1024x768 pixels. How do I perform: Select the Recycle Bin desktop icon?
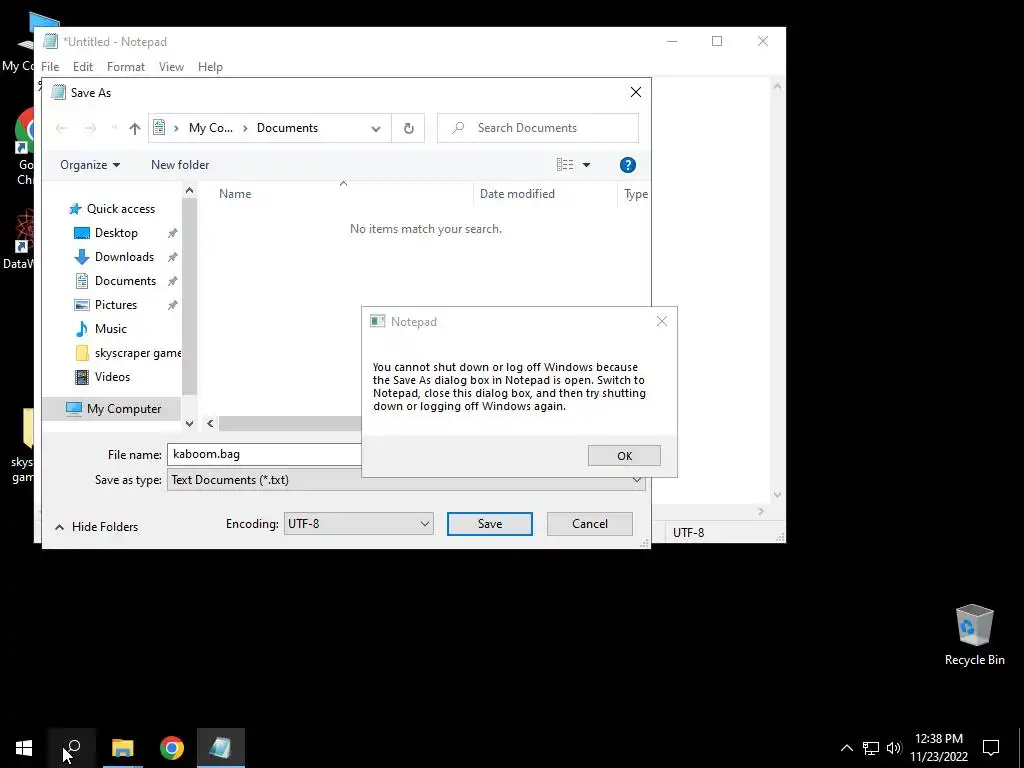click(x=974, y=635)
